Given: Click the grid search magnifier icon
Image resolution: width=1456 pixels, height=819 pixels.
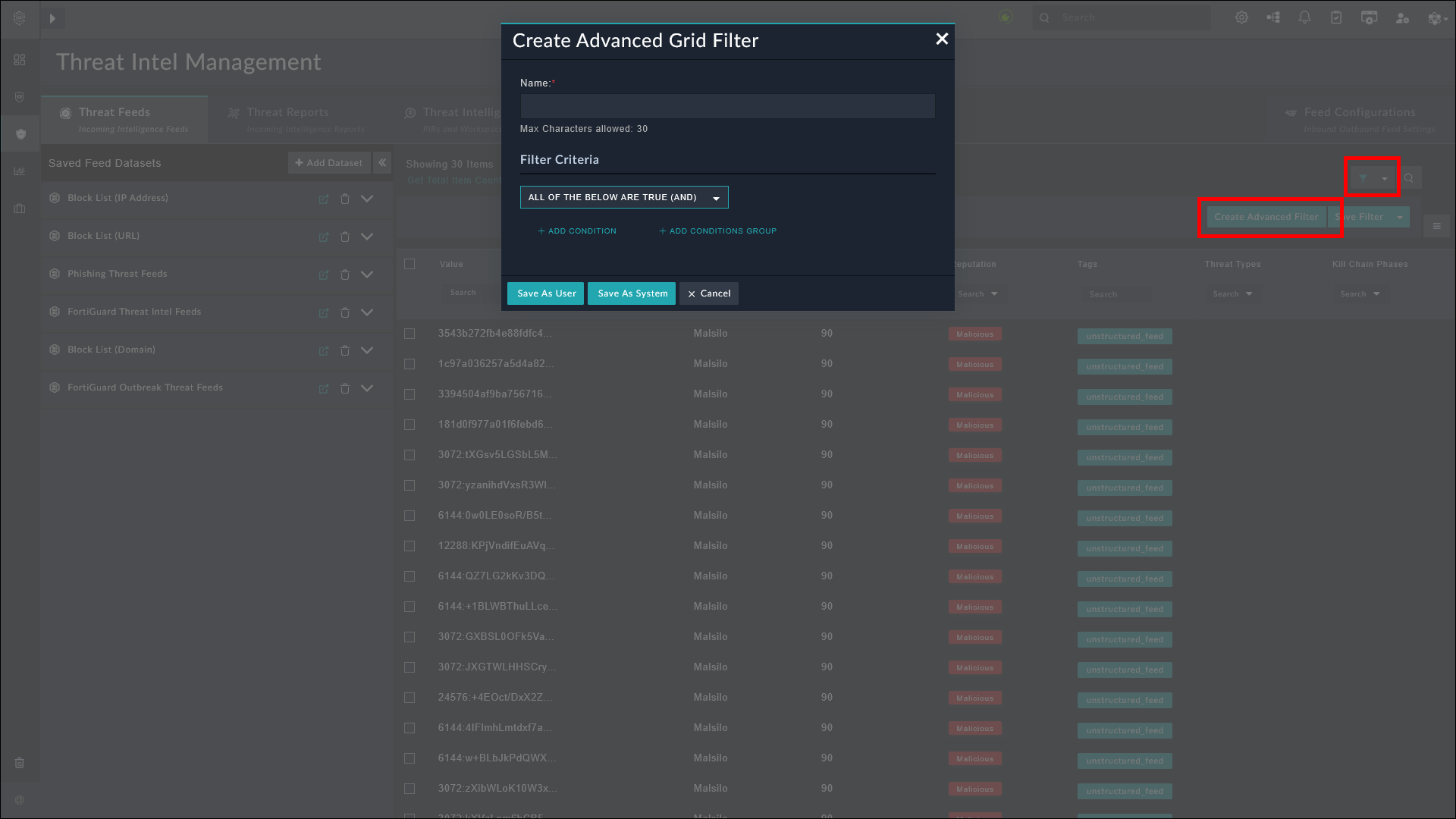Looking at the screenshot, I should 1409,178.
